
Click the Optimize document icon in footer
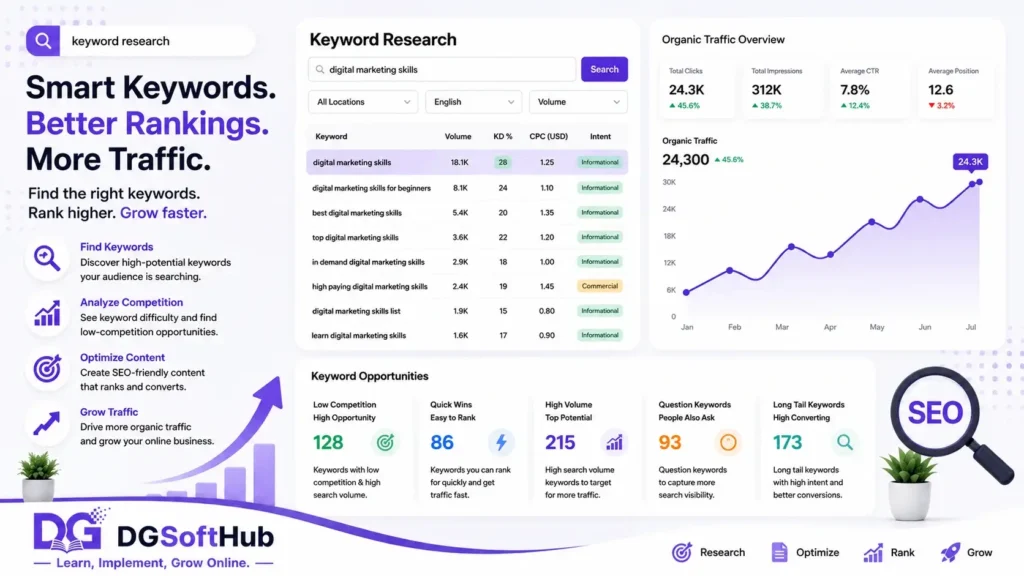point(779,552)
